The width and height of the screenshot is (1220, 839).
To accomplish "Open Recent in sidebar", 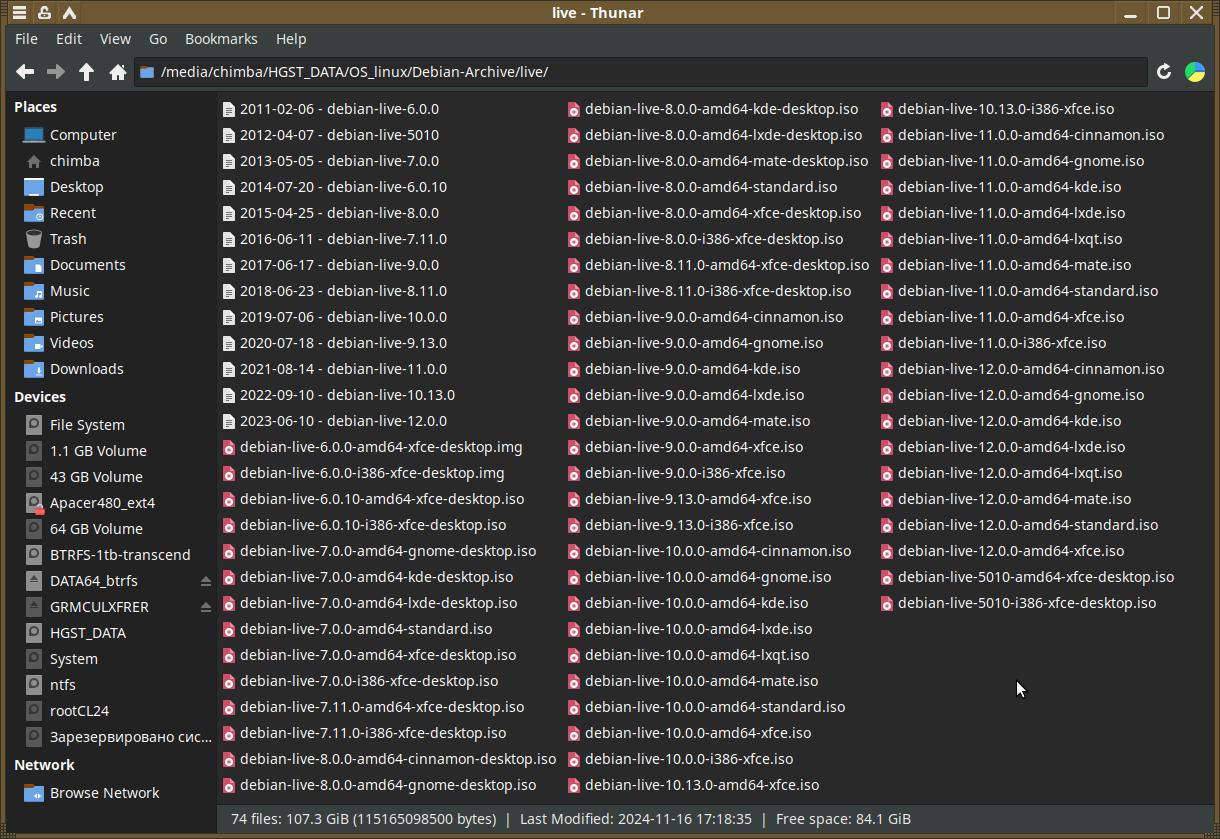I will coord(60,213).
